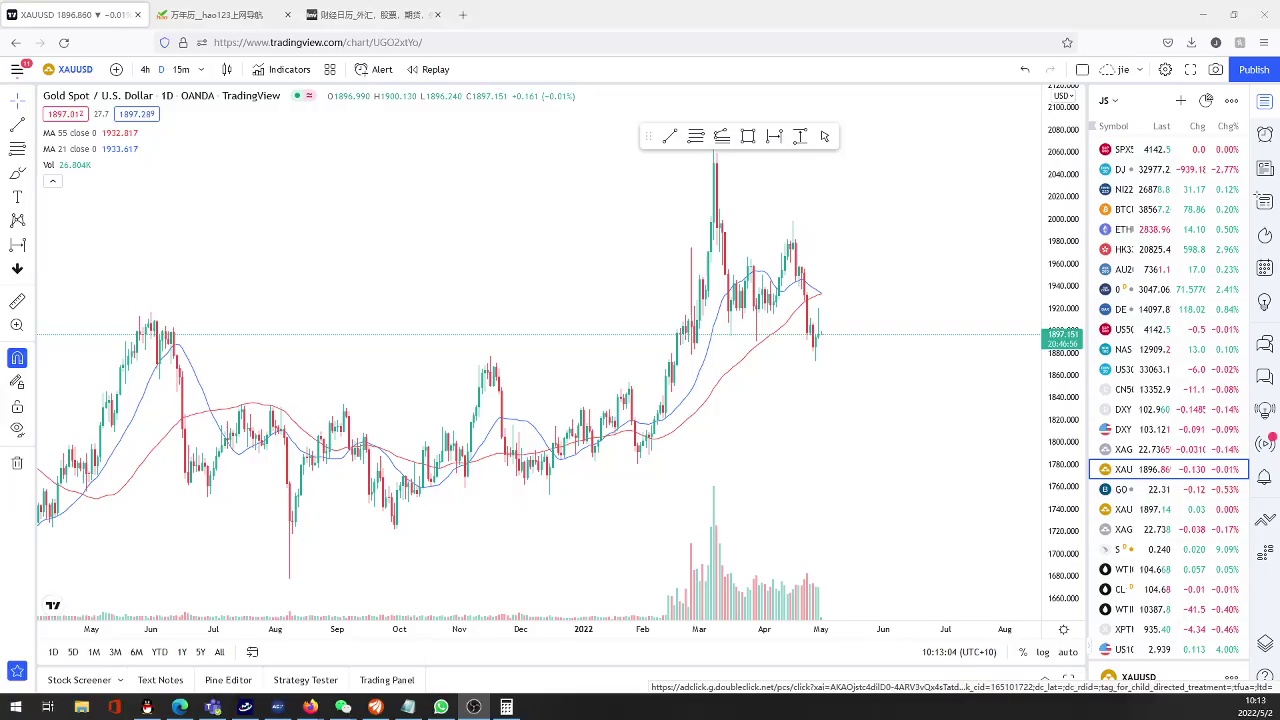
Task: Pick the horizontal lines tool in floating toolbar
Action: (x=696, y=136)
